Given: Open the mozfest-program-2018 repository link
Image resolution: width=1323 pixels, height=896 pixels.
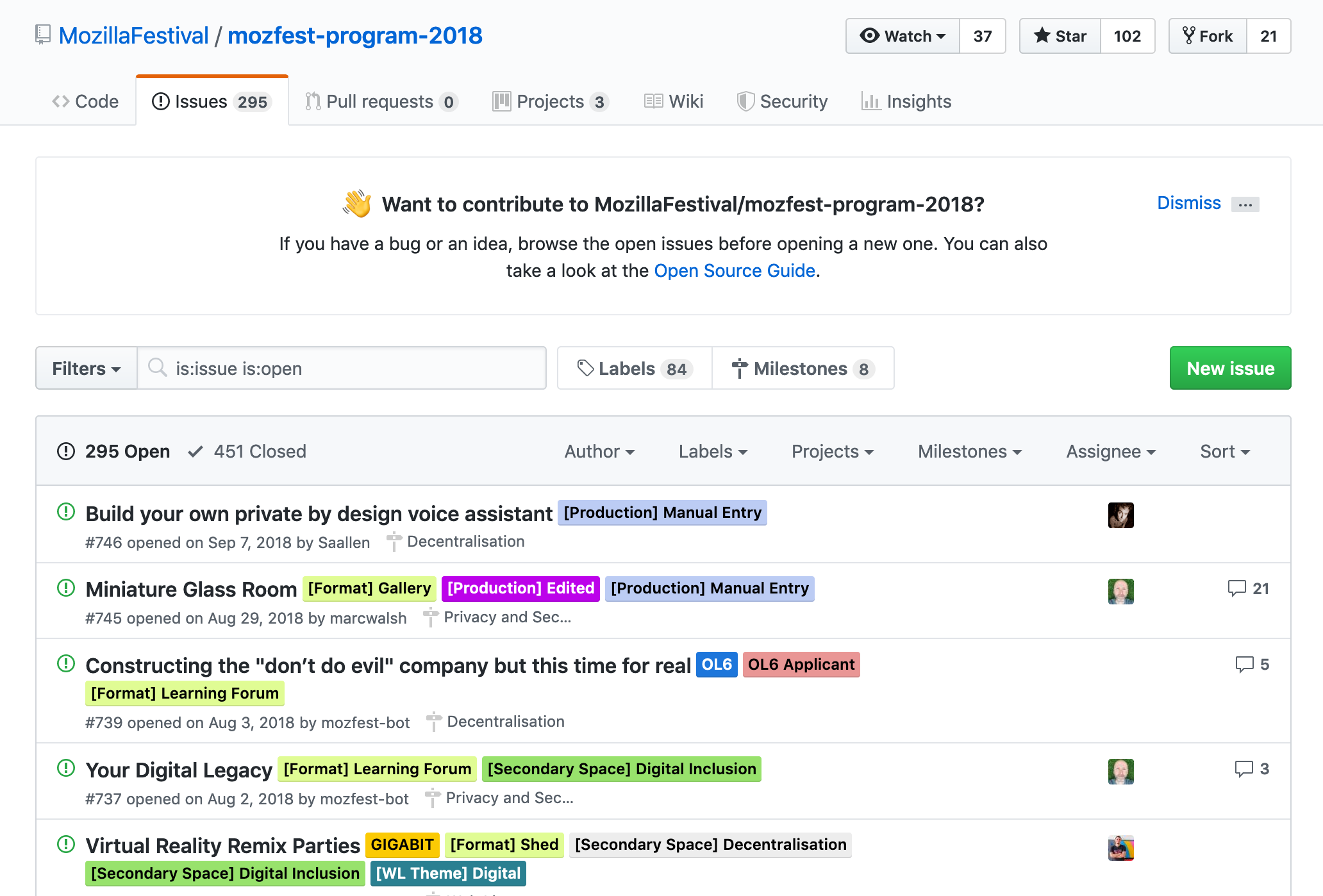Looking at the screenshot, I should click(x=355, y=35).
